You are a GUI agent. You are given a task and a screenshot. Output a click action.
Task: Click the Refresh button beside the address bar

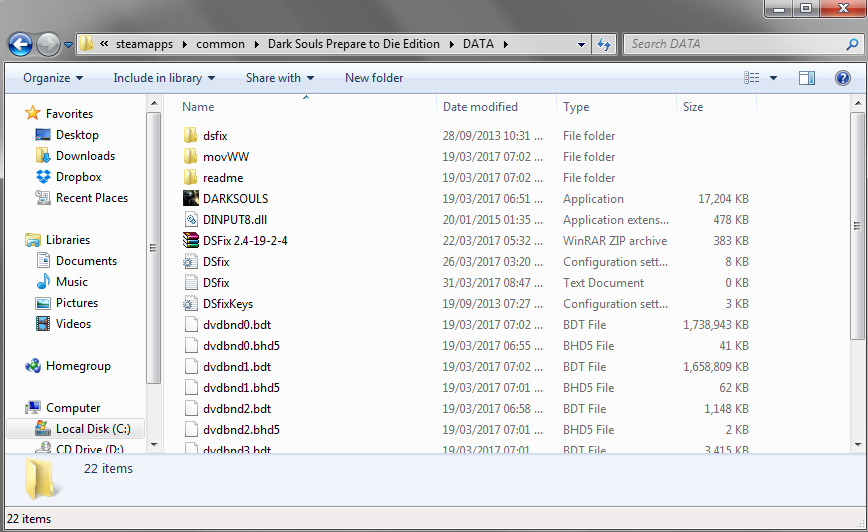[604, 44]
